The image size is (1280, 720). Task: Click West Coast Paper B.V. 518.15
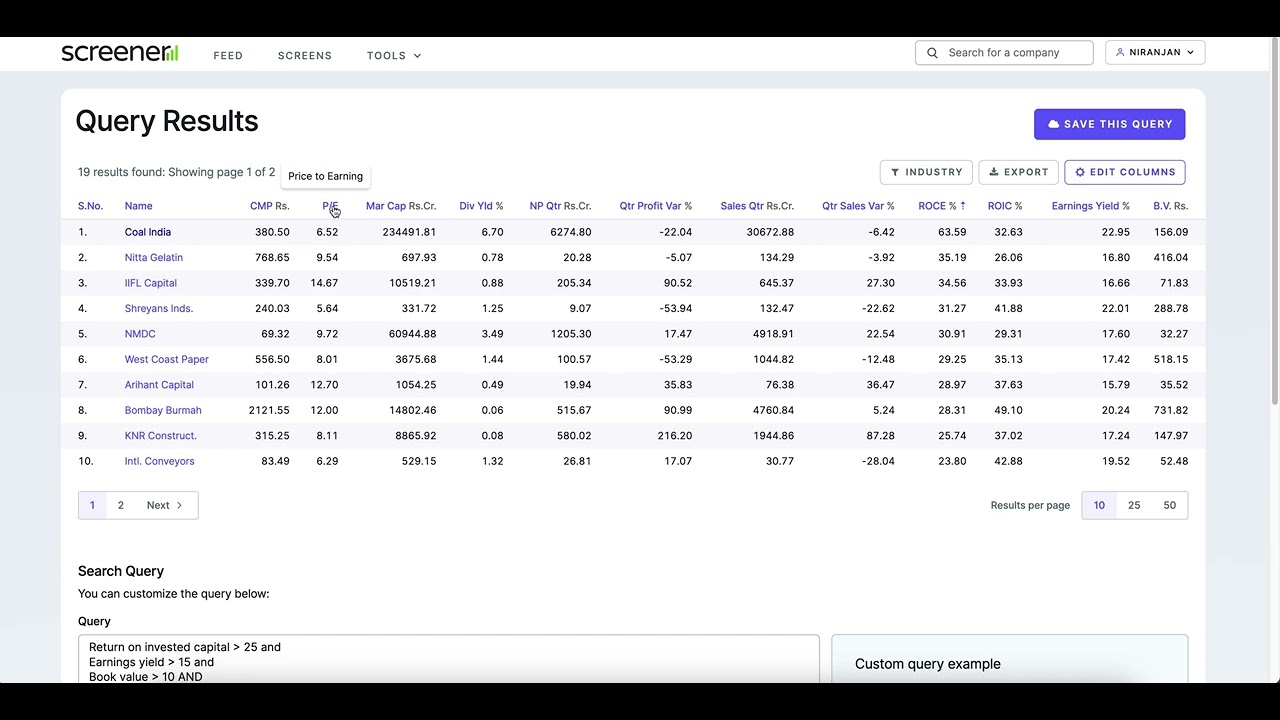(1170, 359)
